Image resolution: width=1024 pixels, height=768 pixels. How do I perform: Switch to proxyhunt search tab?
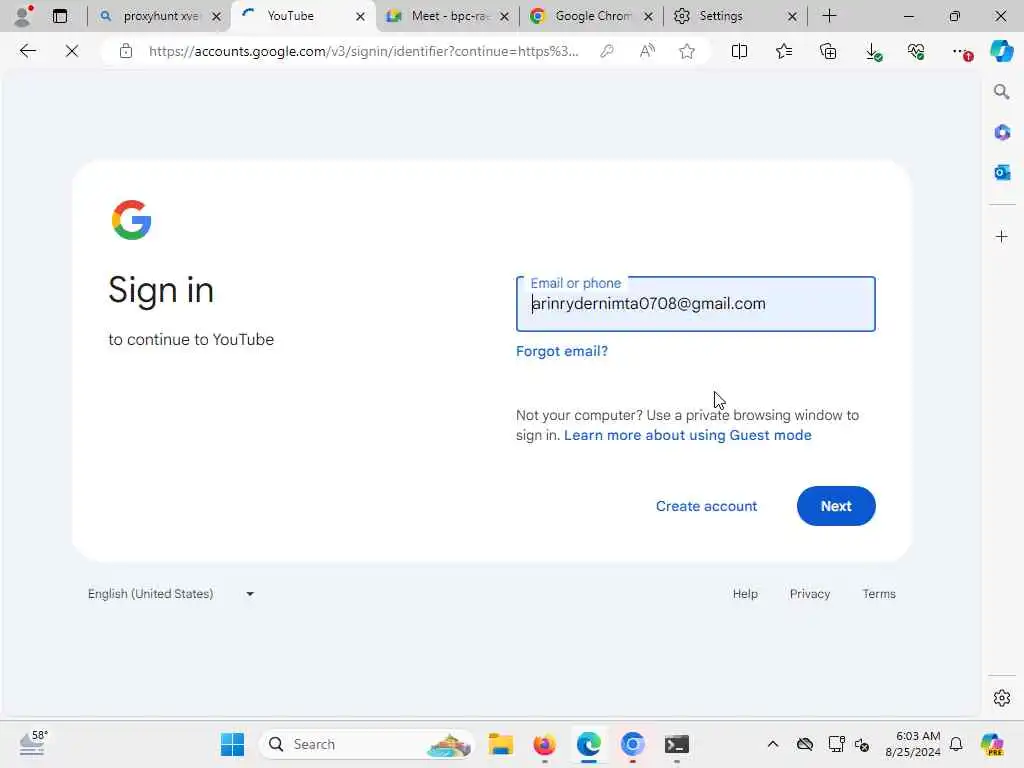(159, 16)
